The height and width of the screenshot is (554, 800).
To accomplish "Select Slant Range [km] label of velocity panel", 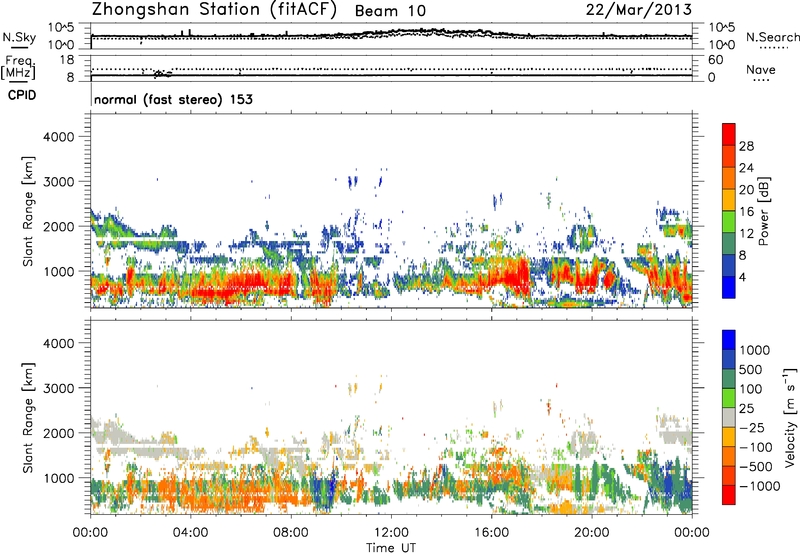I will [28, 417].
